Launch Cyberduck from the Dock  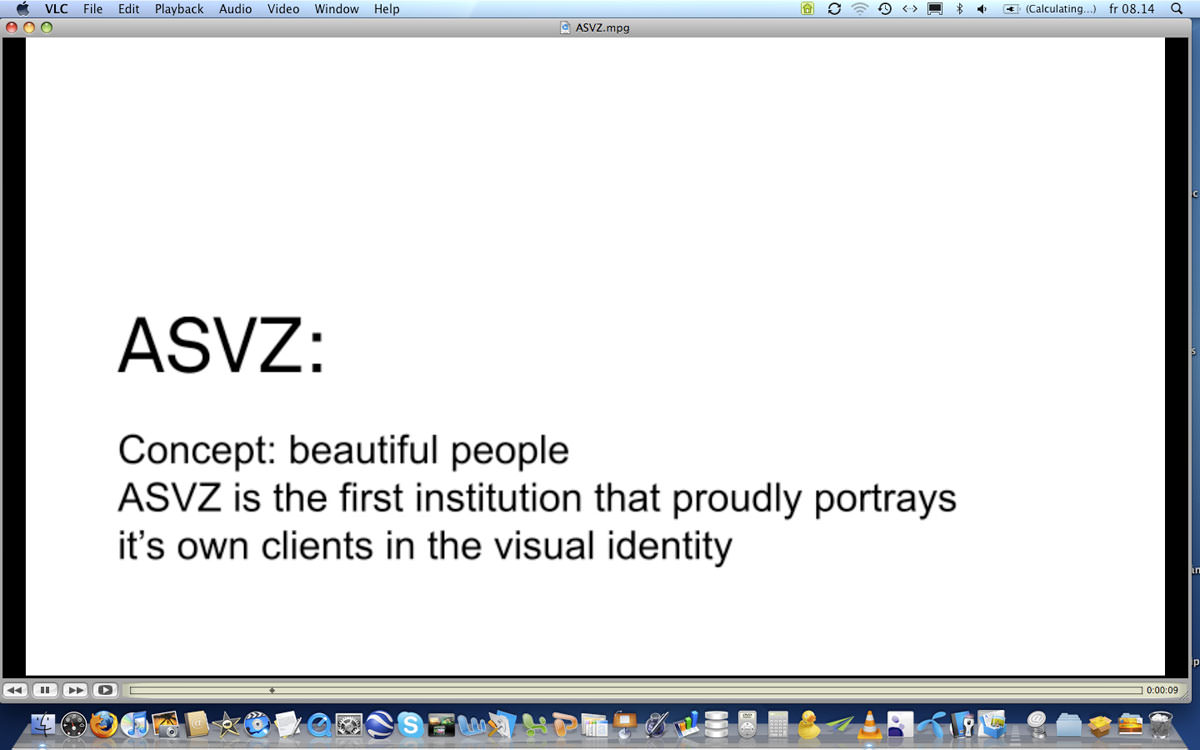point(808,724)
